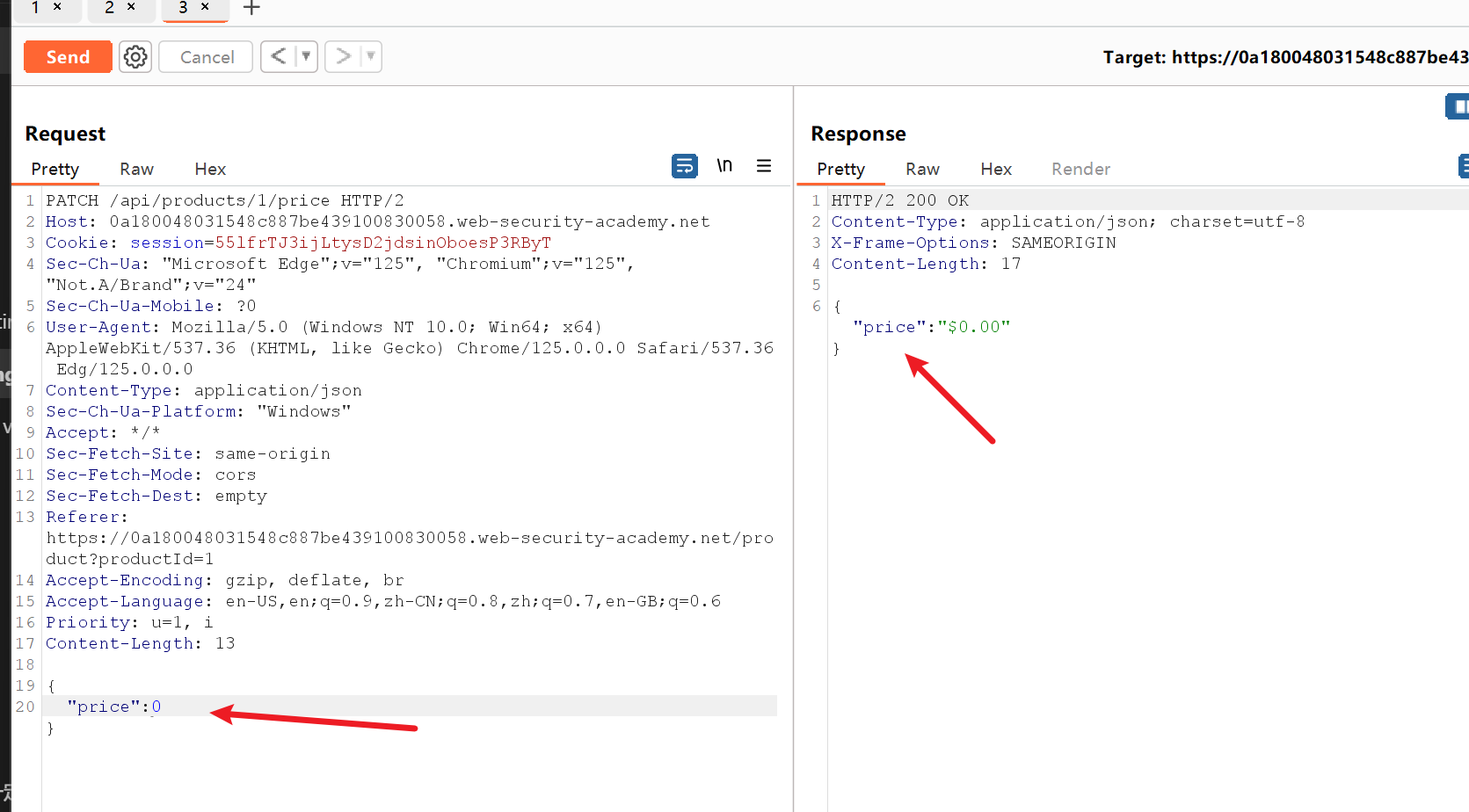
Task: Click the Accept-Language header line
Action: point(383,601)
